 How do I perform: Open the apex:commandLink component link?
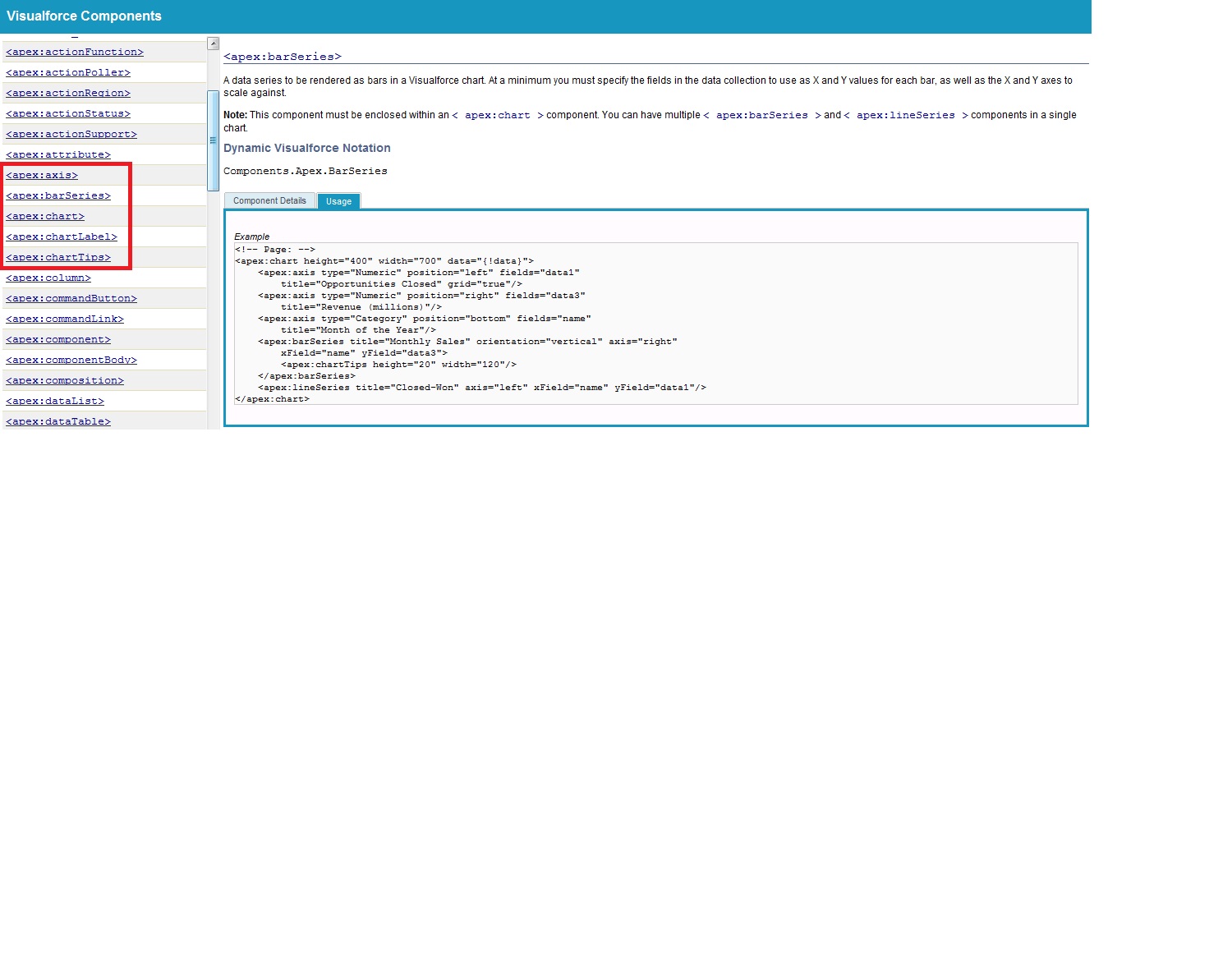[65, 319]
